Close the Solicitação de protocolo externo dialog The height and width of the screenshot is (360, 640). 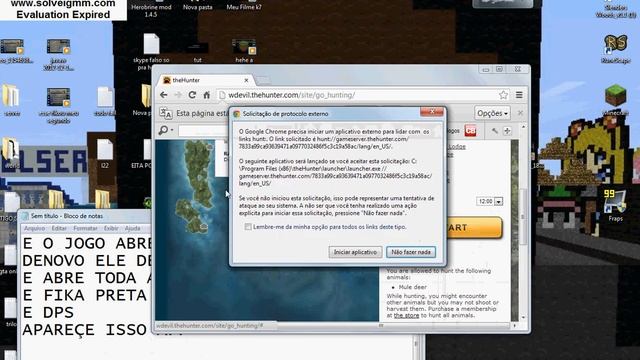[432, 112]
